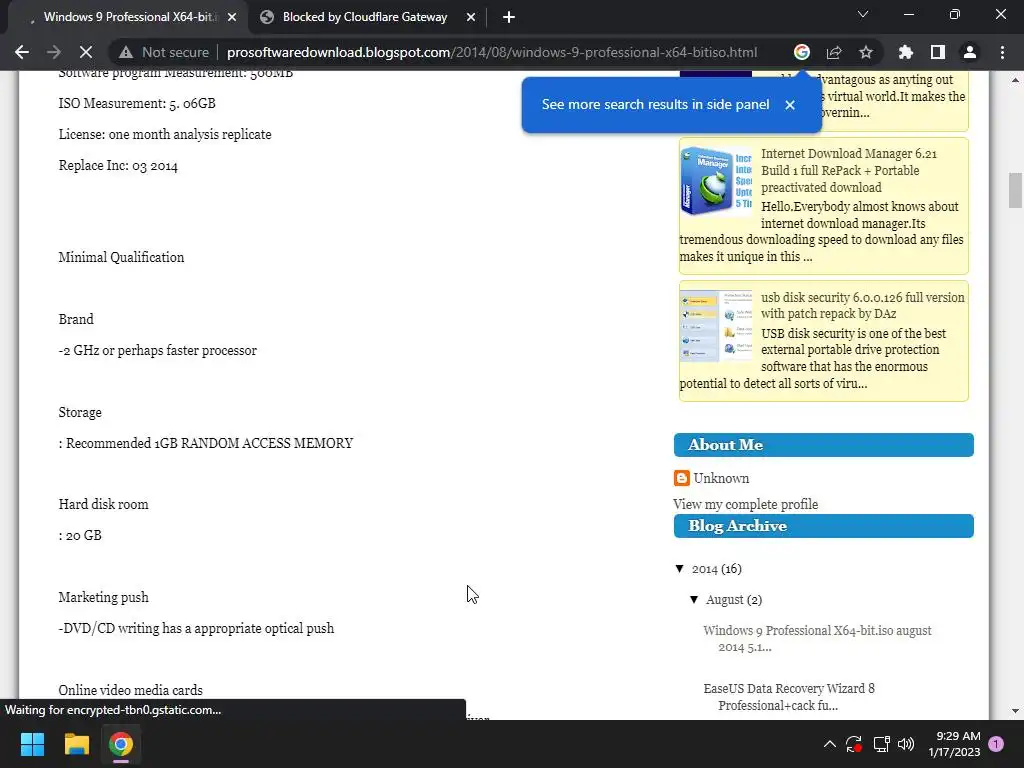Screen dimensions: 1024x768
Task: Close the Windows 9 Professional tab
Action: (232, 18)
